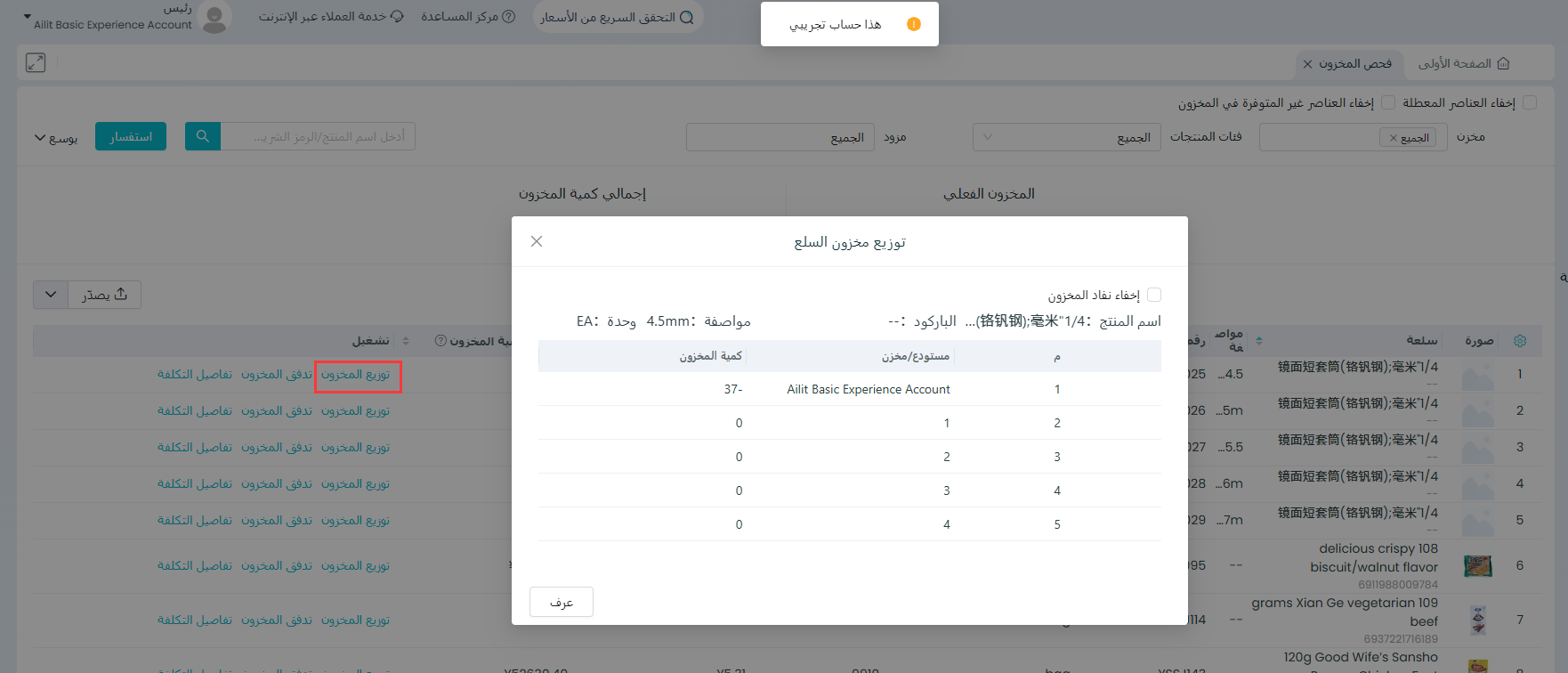
Task: Expand the يوسع advanced filters
Action: 55,137
